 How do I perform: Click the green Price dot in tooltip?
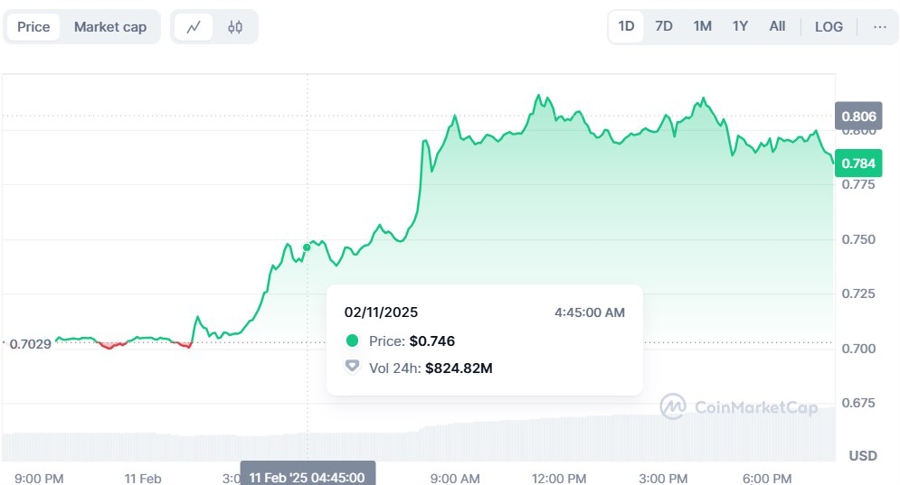click(352, 341)
